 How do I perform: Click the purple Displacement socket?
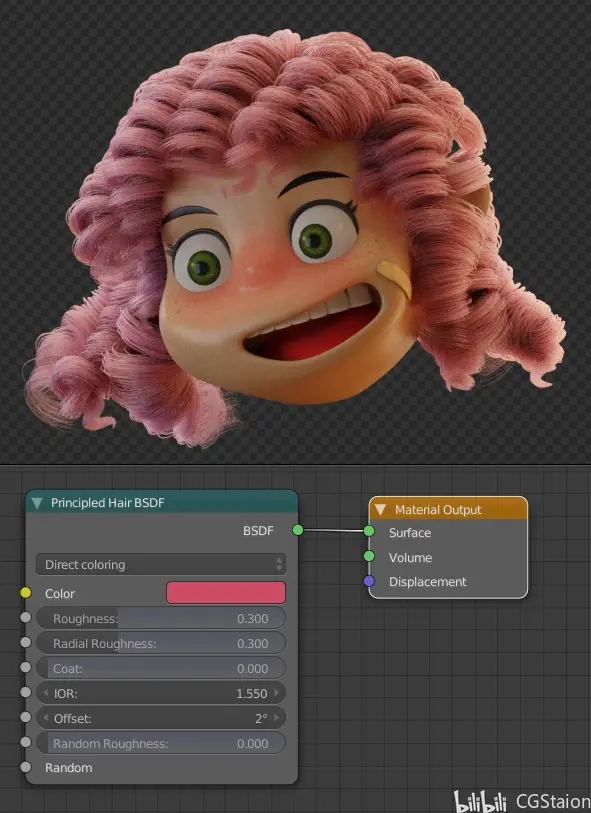(369, 581)
